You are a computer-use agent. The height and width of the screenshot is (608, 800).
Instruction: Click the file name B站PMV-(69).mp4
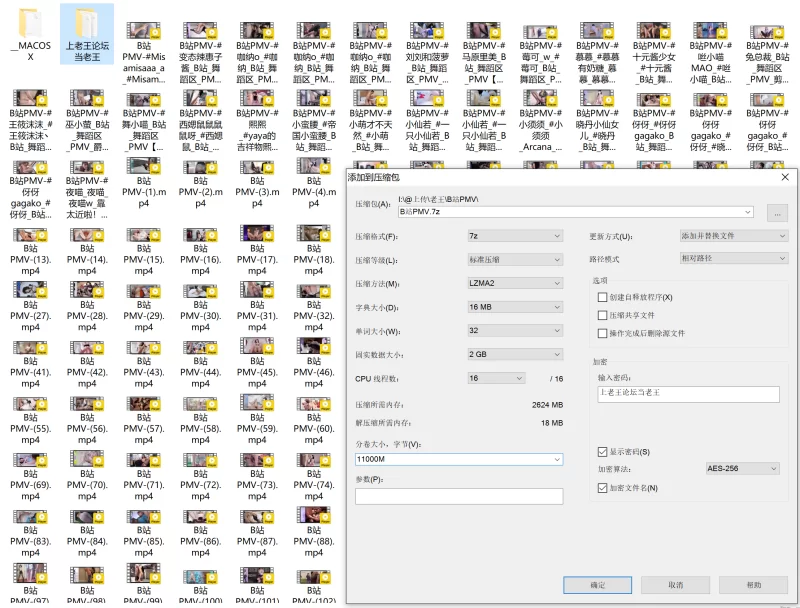30,485
